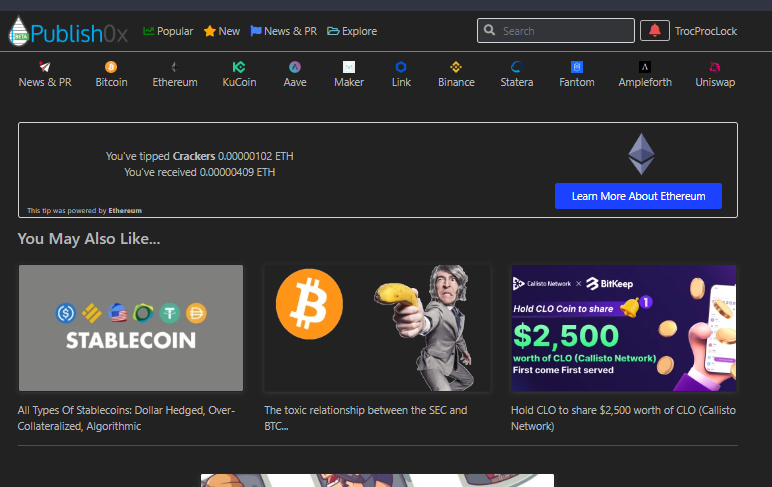The image size is (772, 487).
Task: Open the Crackers author name in tip message
Action: tap(193, 156)
